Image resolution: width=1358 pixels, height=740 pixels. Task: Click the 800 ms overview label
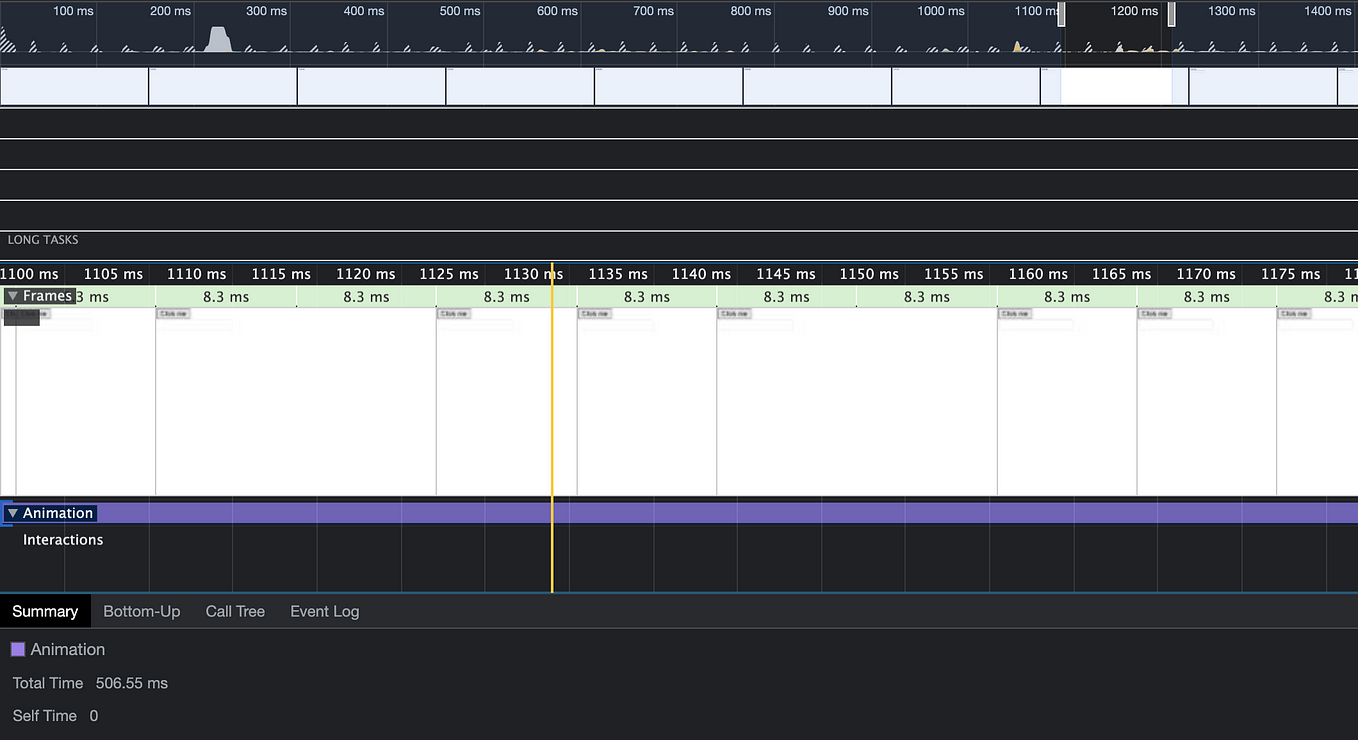751,11
